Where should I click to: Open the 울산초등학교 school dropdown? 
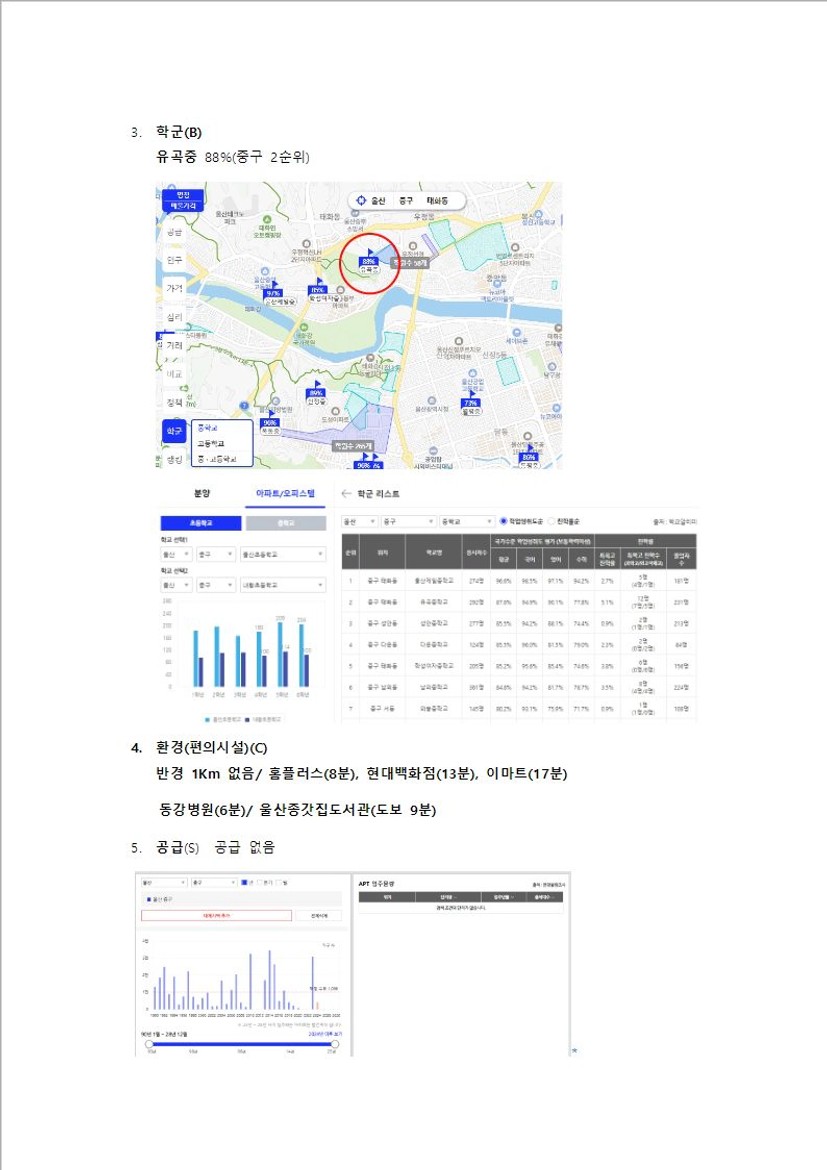[282, 554]
